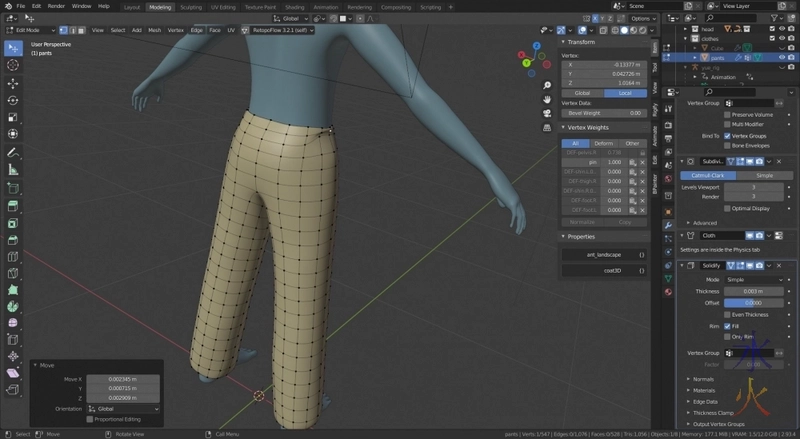This screenshot has height=439, width=800.
Task: Open the Modifier properties wrench tab
Action: pos(668,225)
